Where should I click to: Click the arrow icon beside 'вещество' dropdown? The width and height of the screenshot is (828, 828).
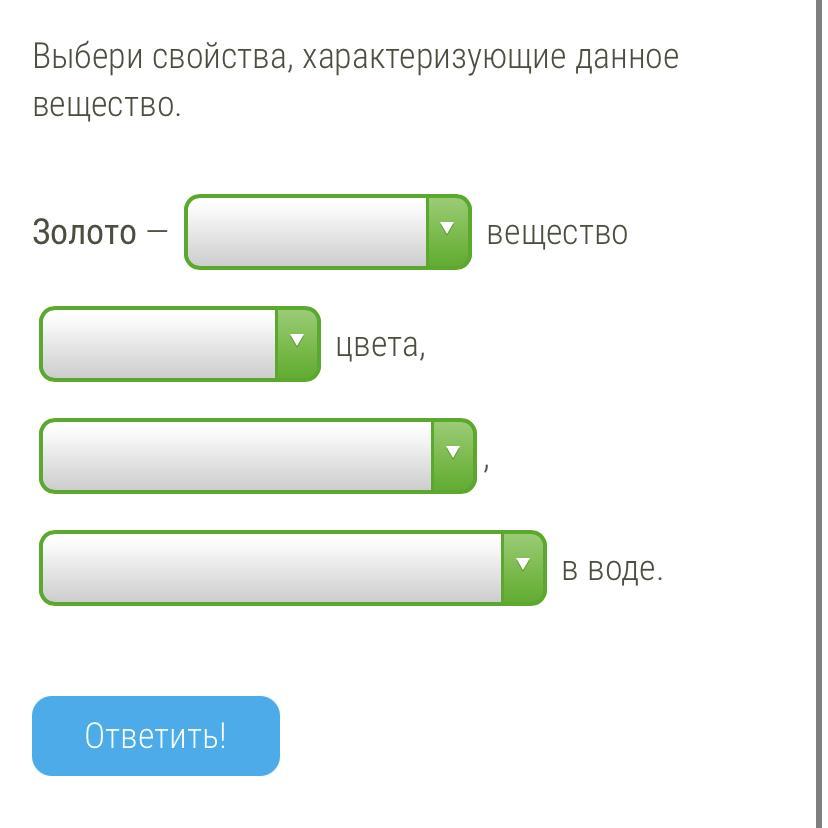click(448, 232)
